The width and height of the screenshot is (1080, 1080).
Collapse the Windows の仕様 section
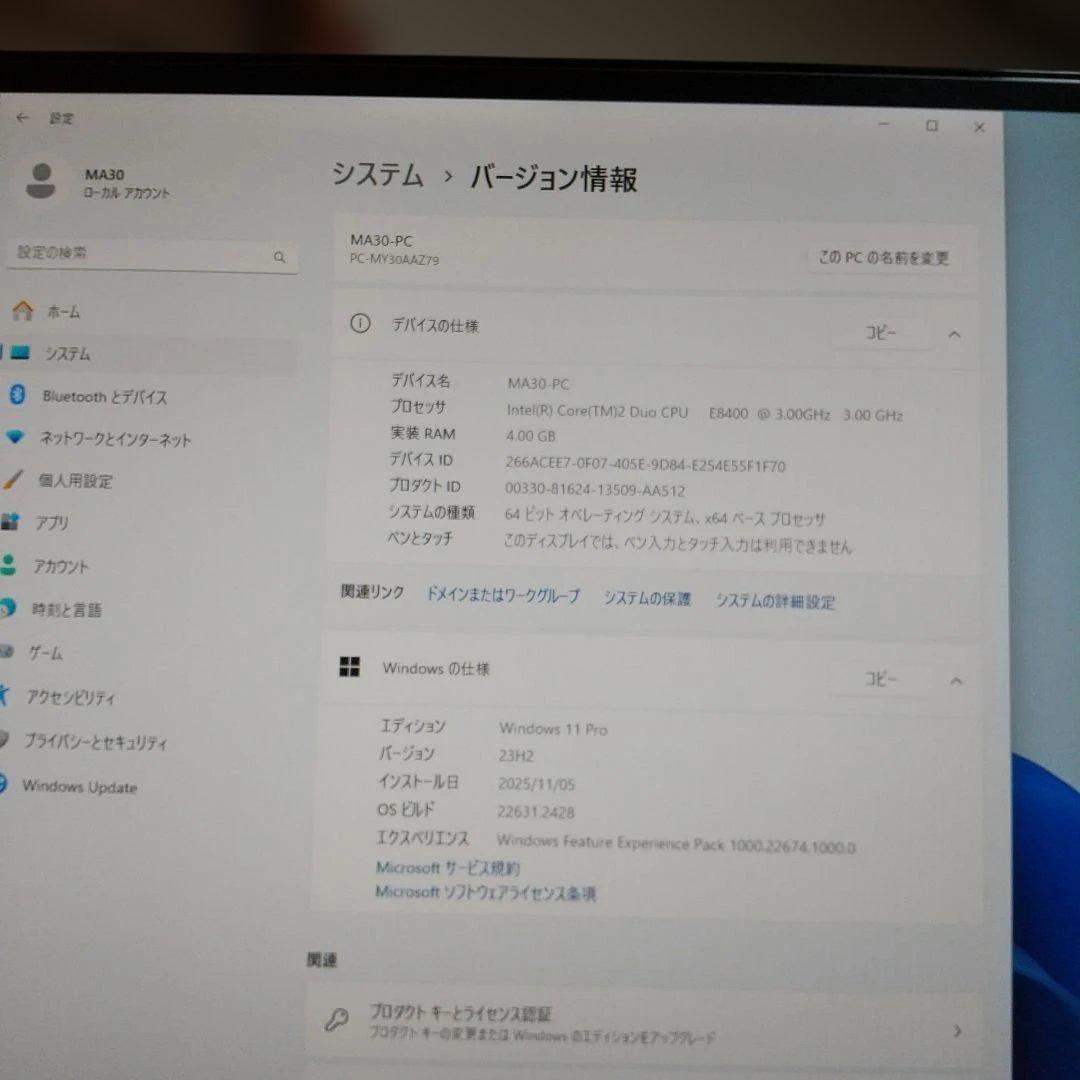tap(956, 681)
